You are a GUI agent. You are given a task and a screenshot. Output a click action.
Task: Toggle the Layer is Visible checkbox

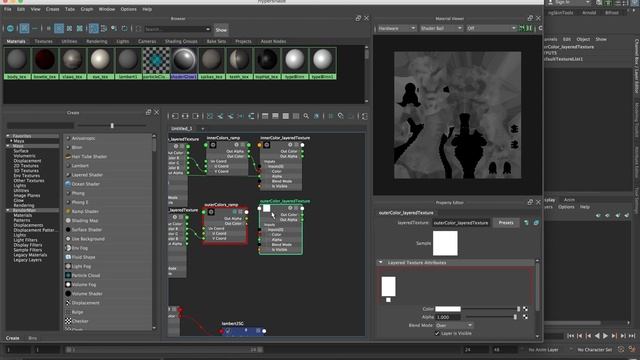pyautogui.click(x=437, y=333)
